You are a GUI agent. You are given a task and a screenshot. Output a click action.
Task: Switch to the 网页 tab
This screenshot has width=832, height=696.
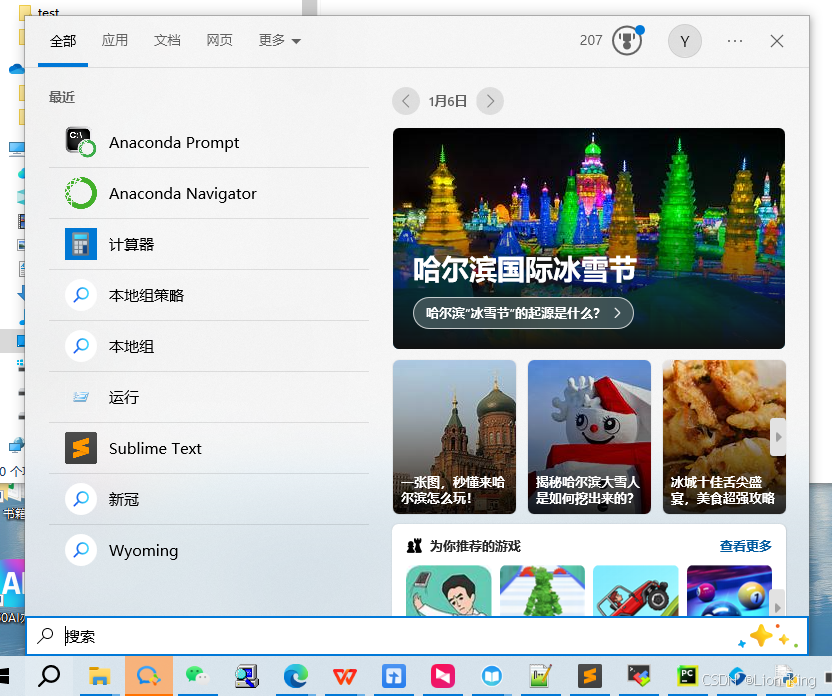click(x=219, y=41)
